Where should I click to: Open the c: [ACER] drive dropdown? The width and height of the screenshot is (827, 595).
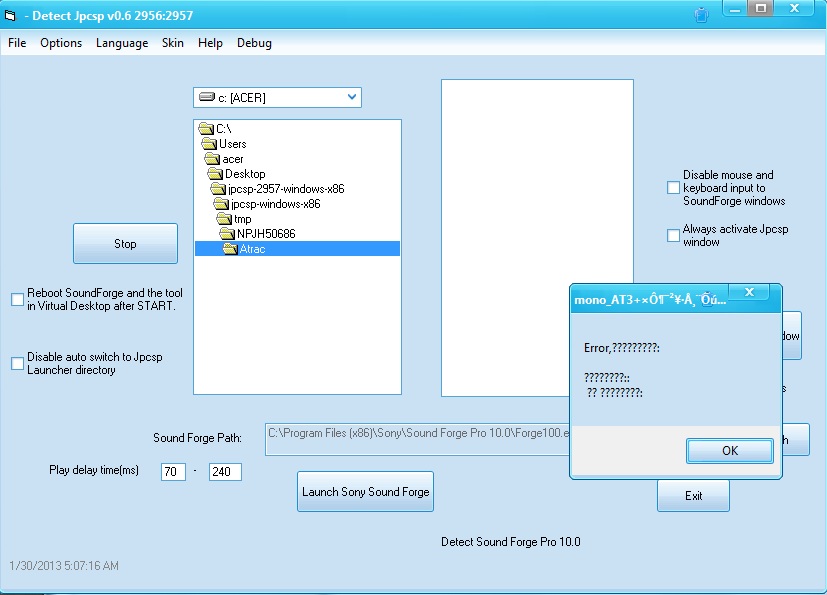[352, 98]
